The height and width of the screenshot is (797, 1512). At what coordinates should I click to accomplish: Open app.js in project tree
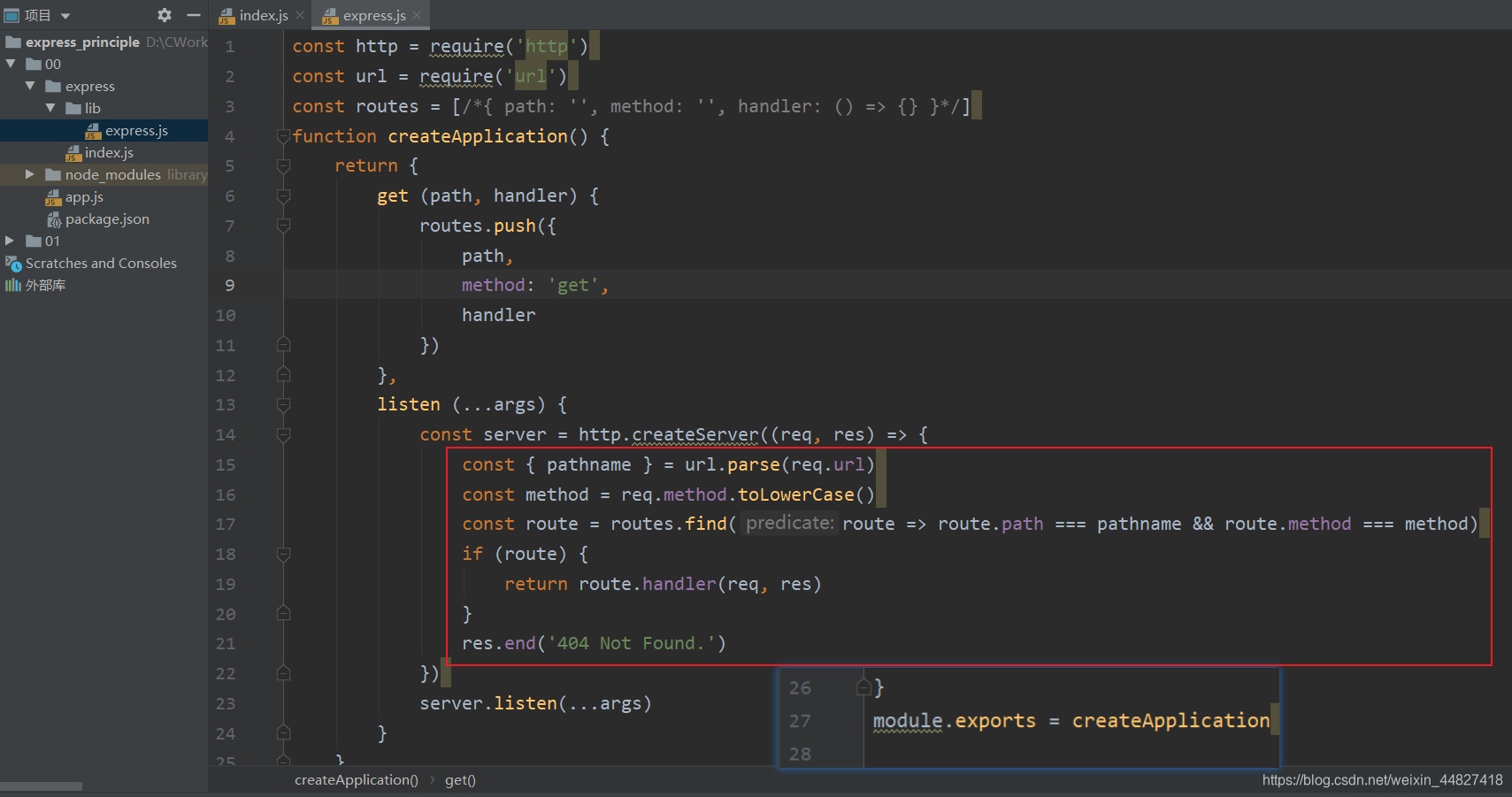coord(84,196)
